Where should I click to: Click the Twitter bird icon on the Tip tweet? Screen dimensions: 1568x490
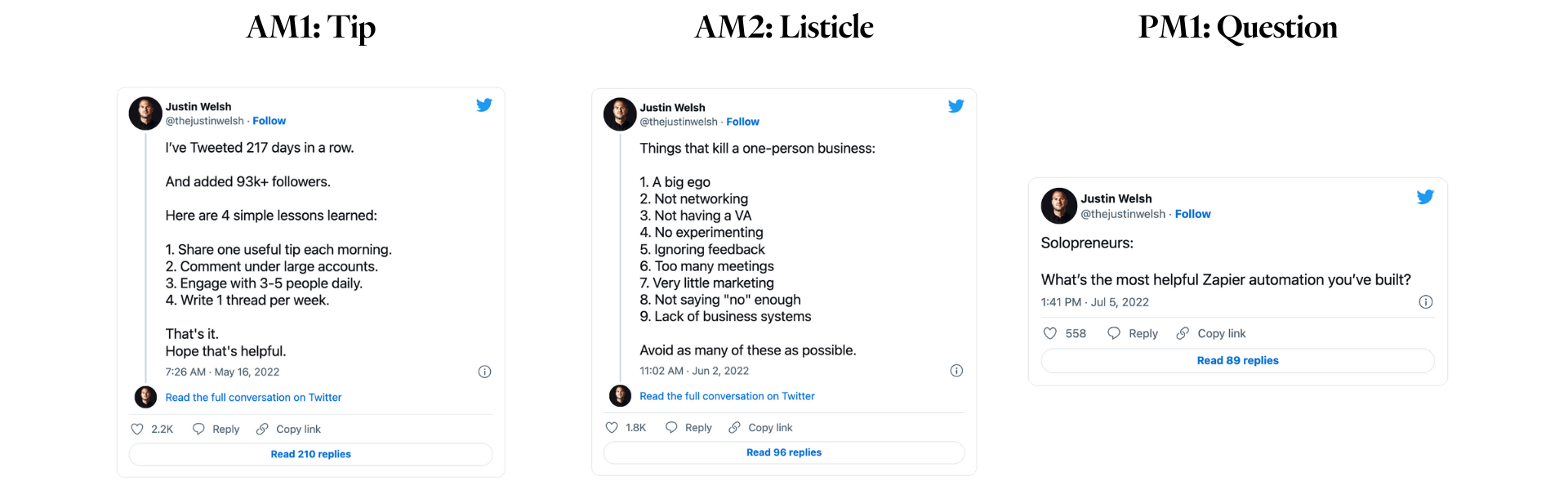tap(484, 105)
